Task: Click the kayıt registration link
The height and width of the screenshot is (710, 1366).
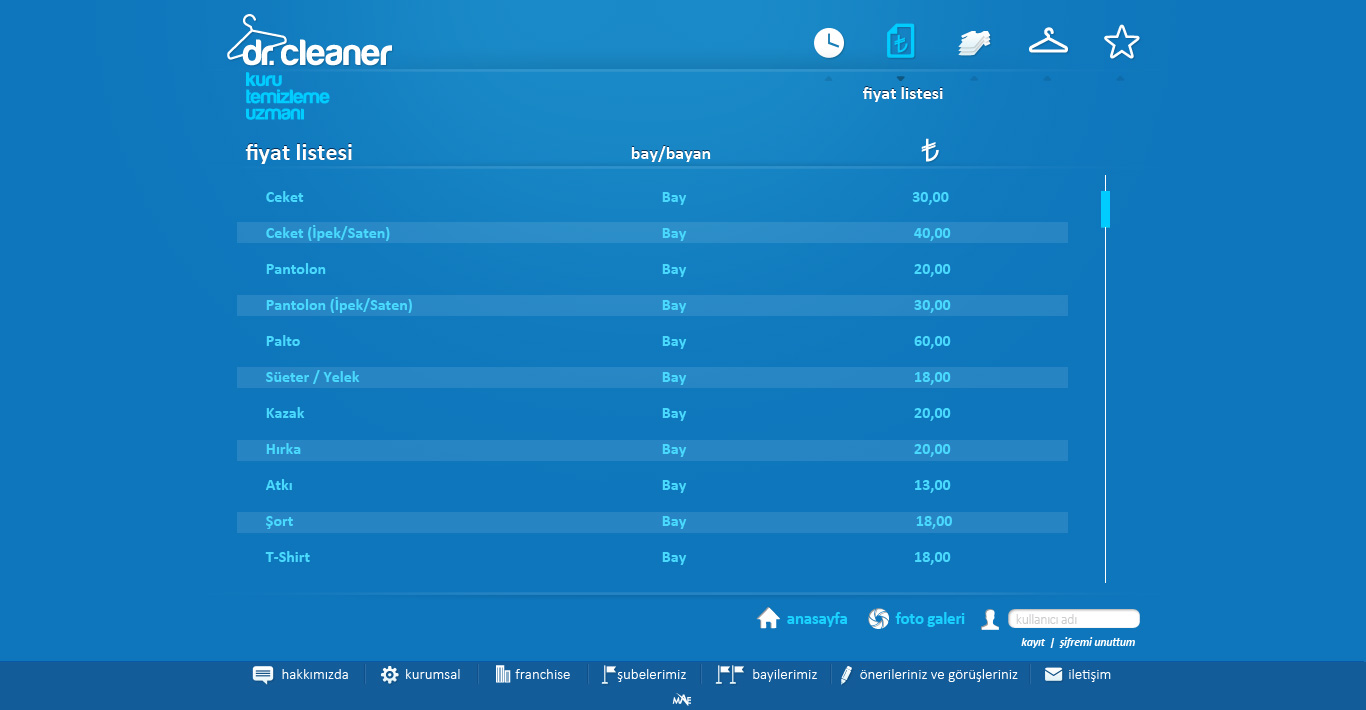Action: coord(1033,642)
